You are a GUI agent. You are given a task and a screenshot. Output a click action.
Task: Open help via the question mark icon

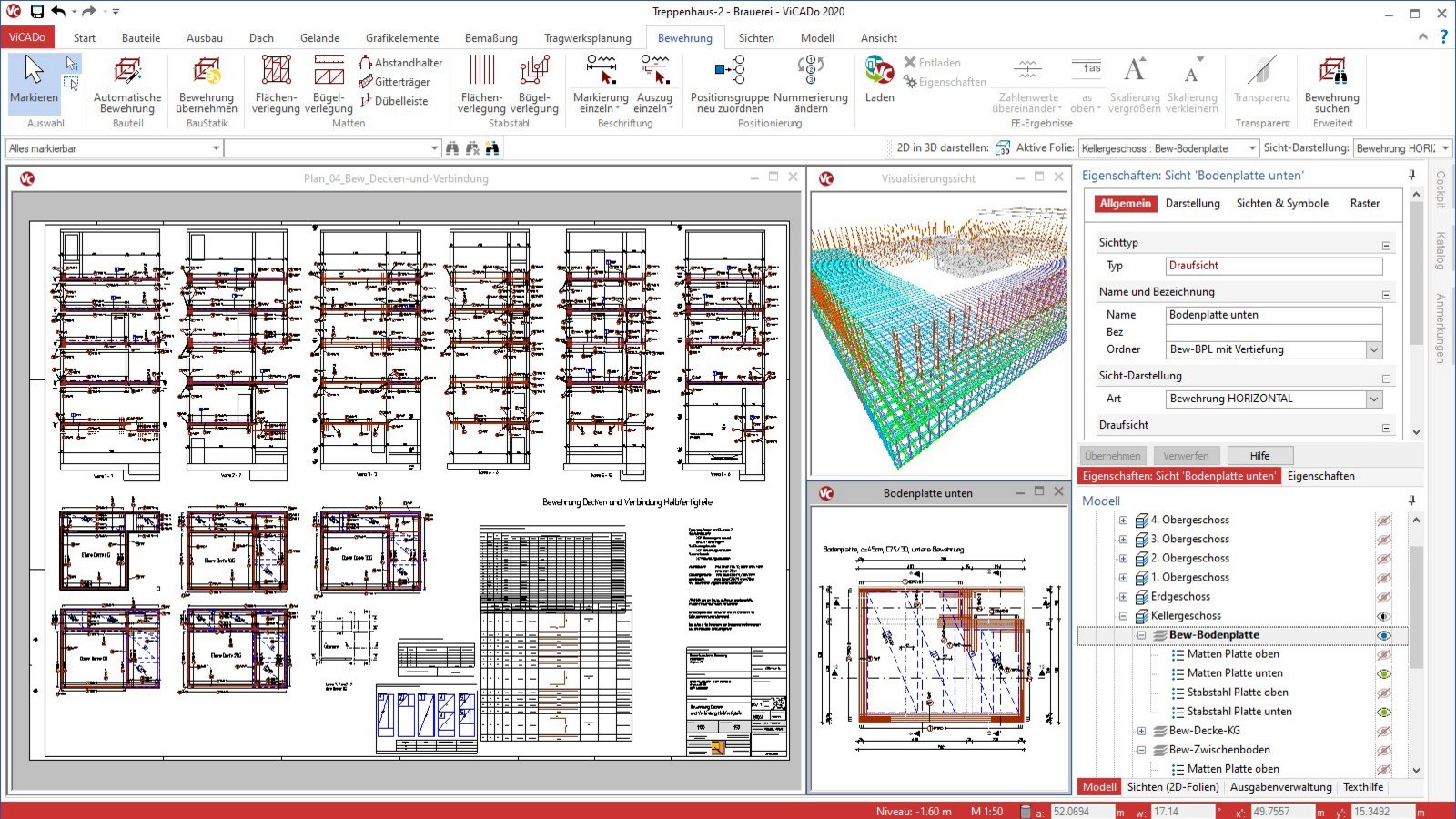1443,37
